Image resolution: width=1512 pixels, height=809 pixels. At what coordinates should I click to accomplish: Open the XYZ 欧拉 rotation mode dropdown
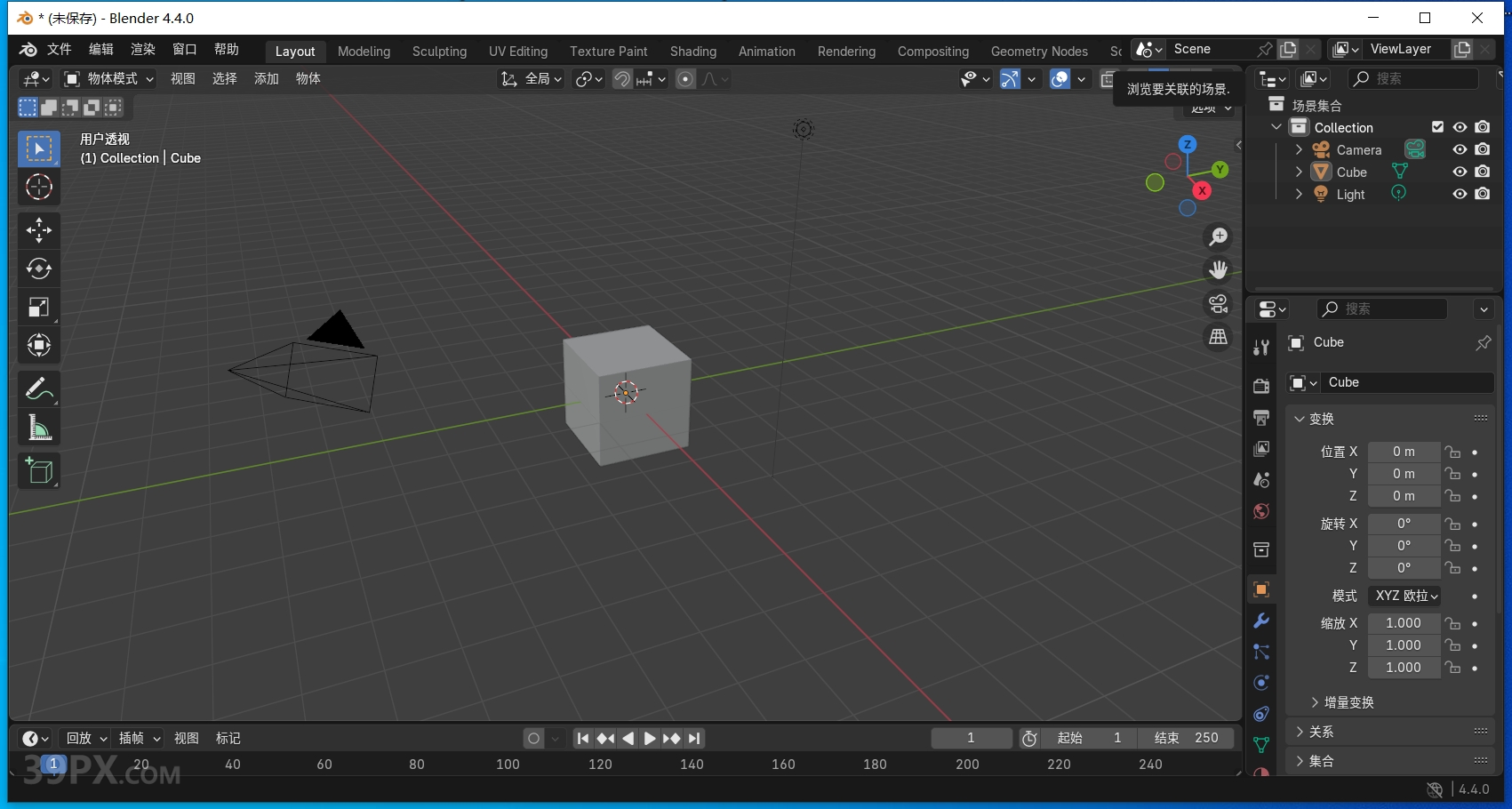click(x=1404, y=596)
